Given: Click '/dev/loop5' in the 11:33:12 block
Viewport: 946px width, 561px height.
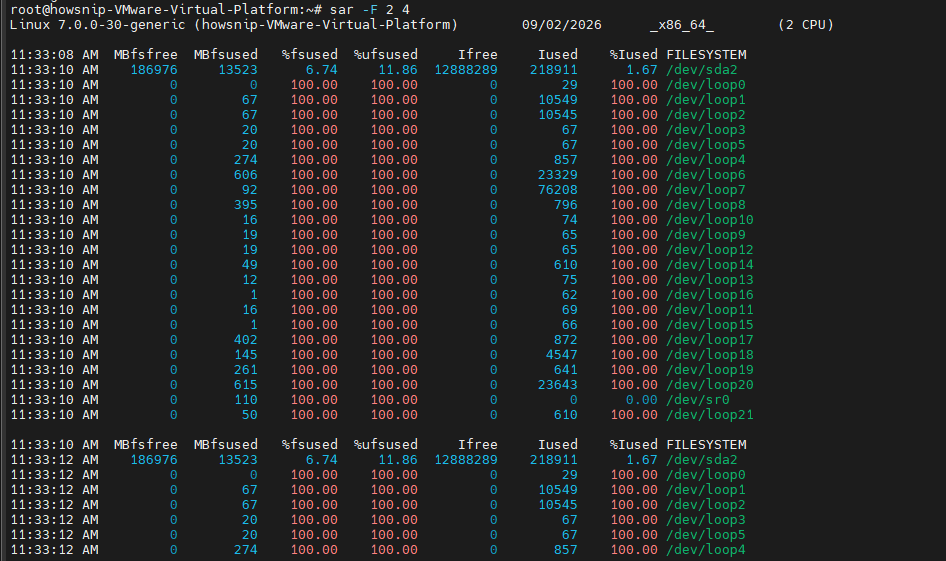Looking at the screenshot, I should tap(706, 535).
